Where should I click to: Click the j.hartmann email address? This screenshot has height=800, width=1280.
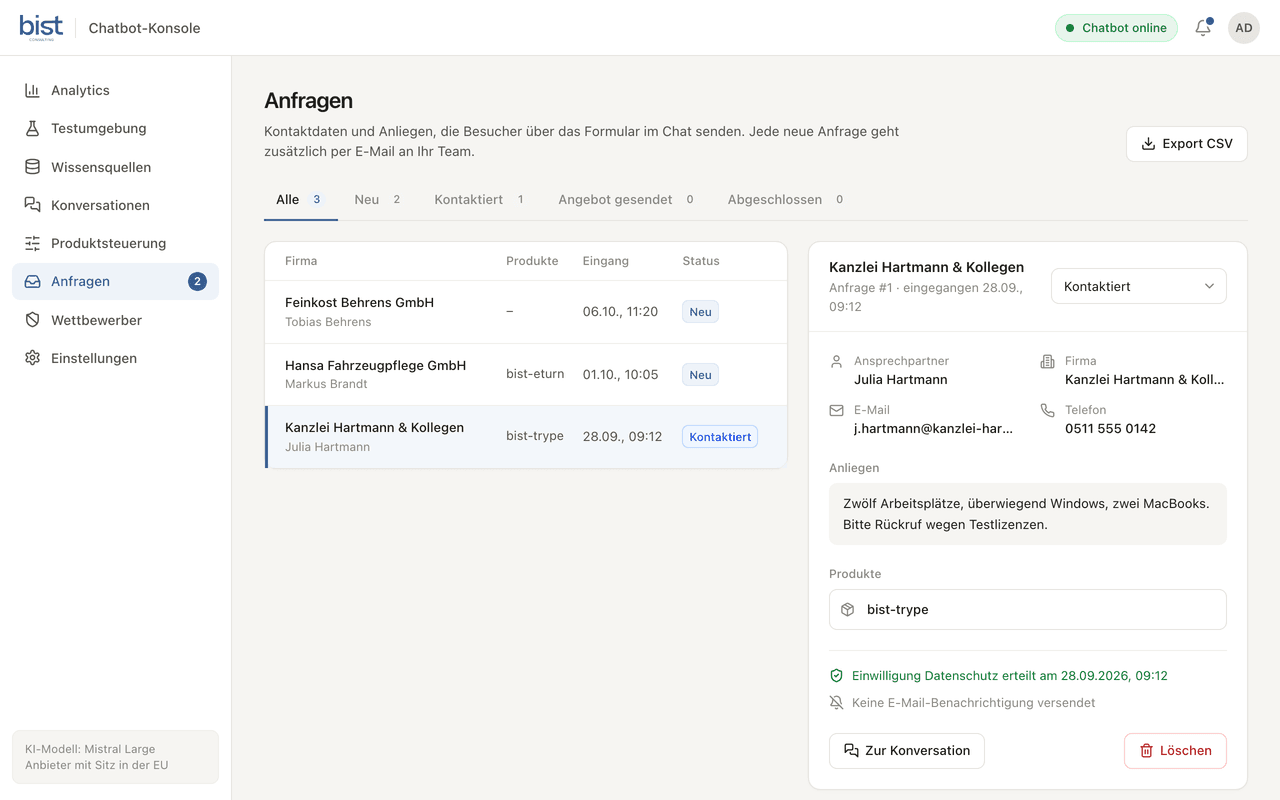pyautogui.click(x=933, y=429)
